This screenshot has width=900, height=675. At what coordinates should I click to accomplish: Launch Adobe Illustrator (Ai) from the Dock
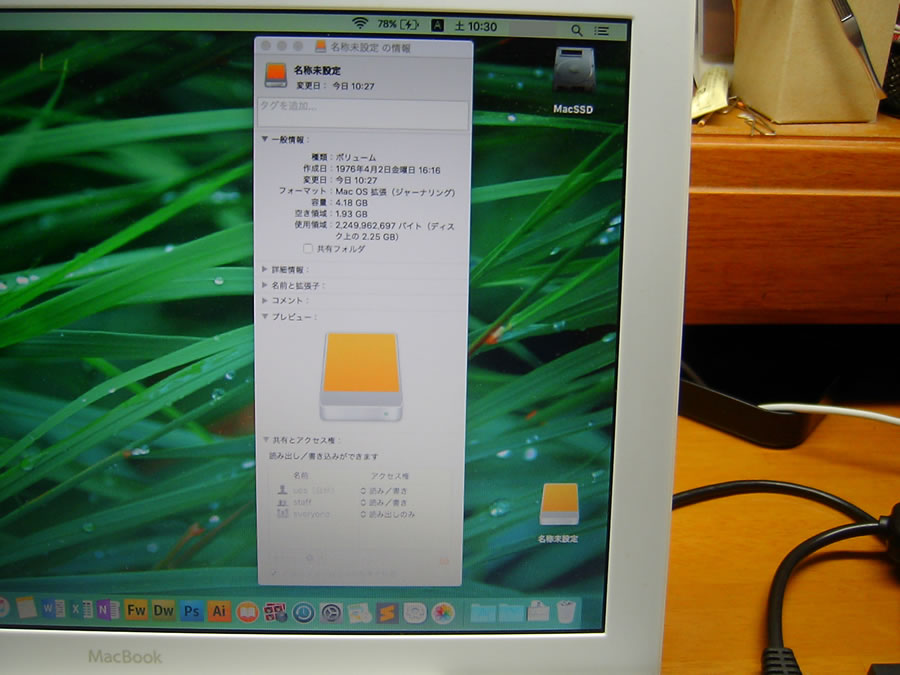tap(219, 611)
